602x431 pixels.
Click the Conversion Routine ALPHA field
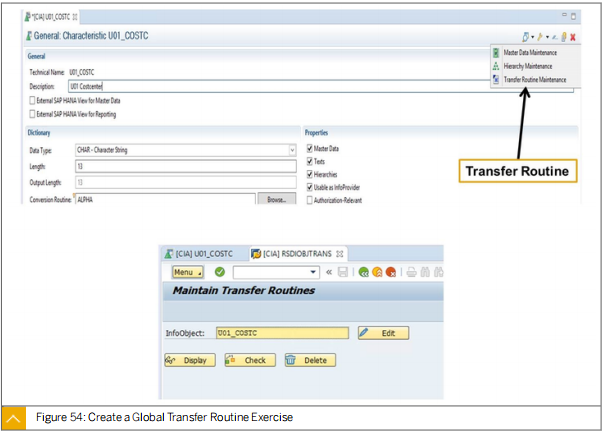[165, 199]
